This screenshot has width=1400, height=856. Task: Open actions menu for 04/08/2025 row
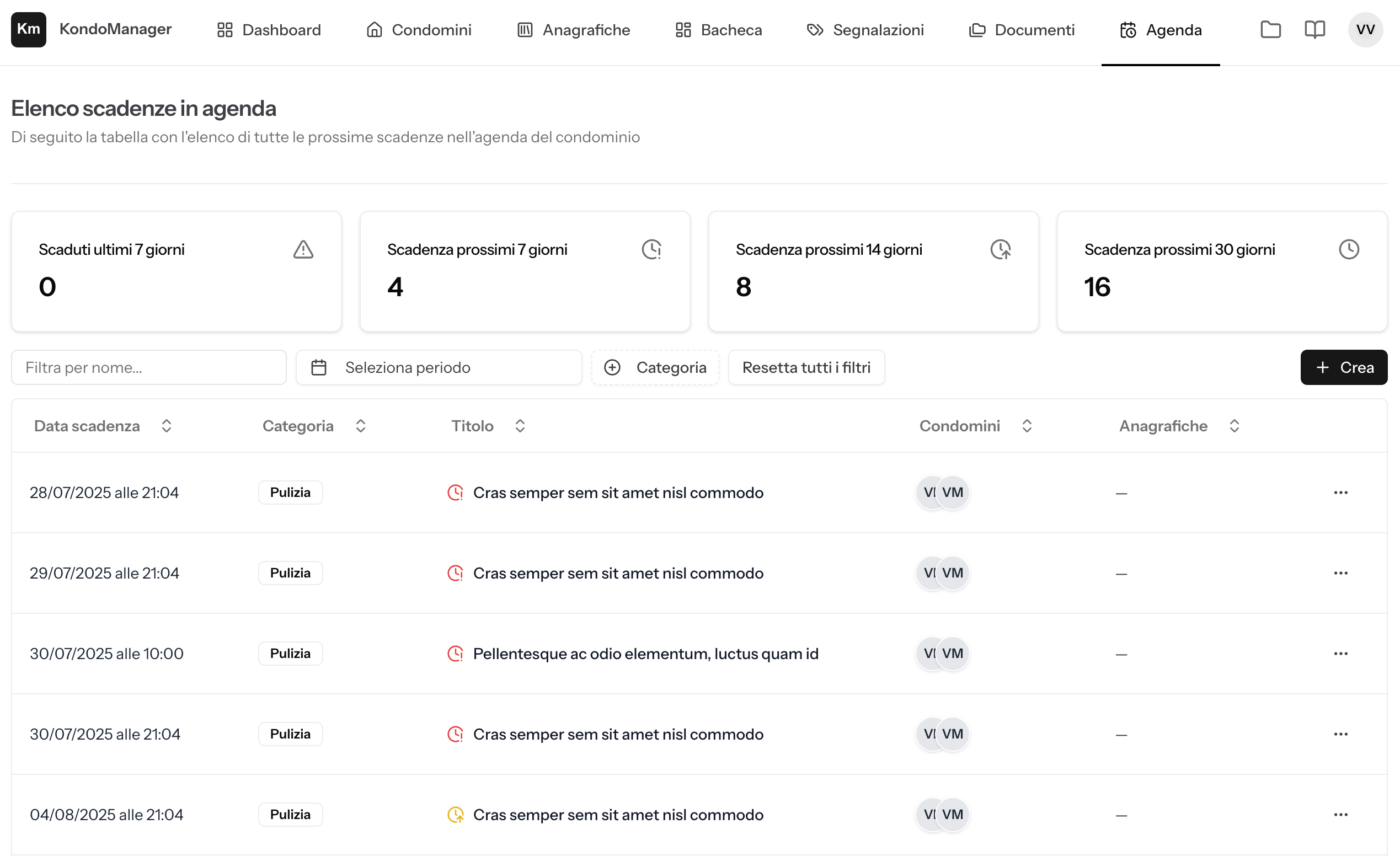[1341, 815]
